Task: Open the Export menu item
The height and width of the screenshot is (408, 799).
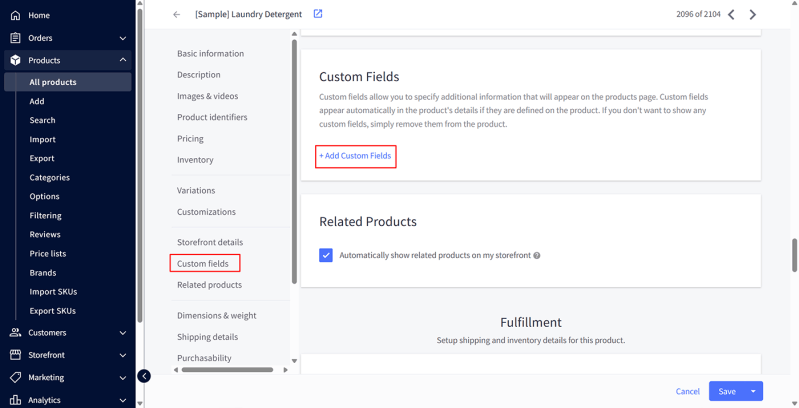Action: (x=42, y=158)
